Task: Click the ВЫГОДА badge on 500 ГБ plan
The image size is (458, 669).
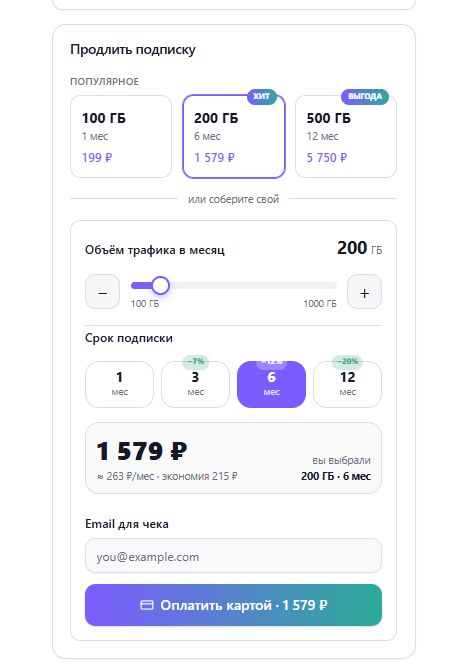Action: pyautogui.click(x=365, y=96)
